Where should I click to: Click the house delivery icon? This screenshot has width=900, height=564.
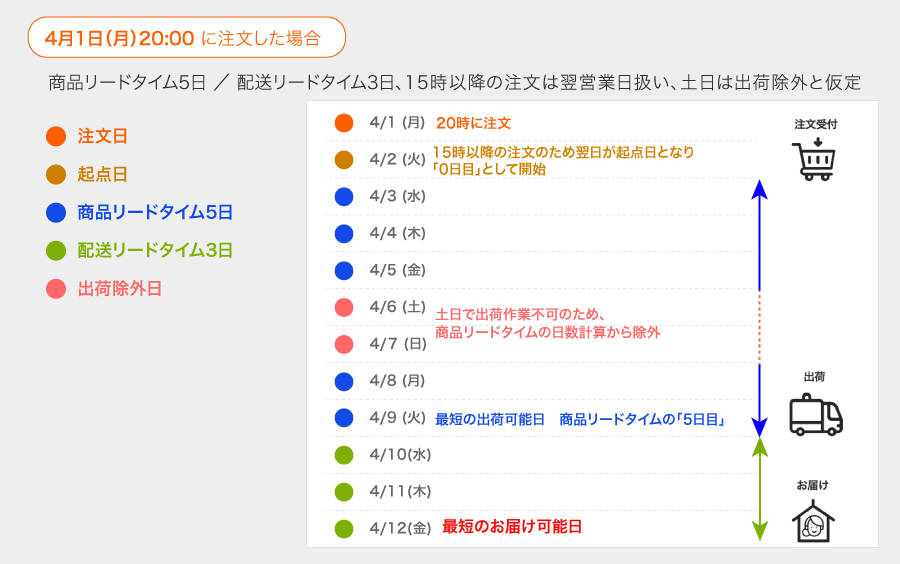click(x=813, y=521)
